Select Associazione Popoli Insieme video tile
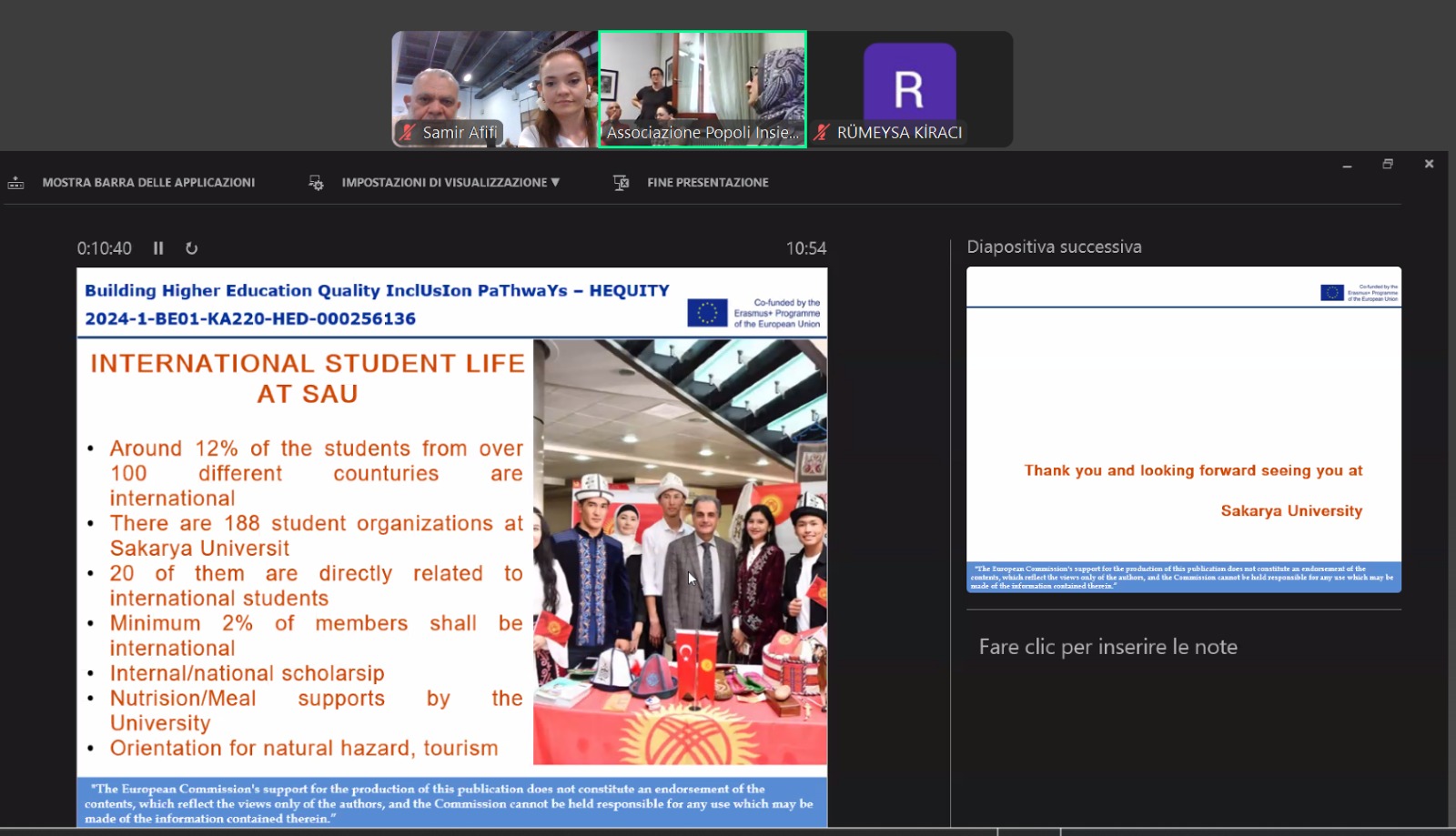Viewport: 1456px width, 836px height. click(x=702, y=89)
